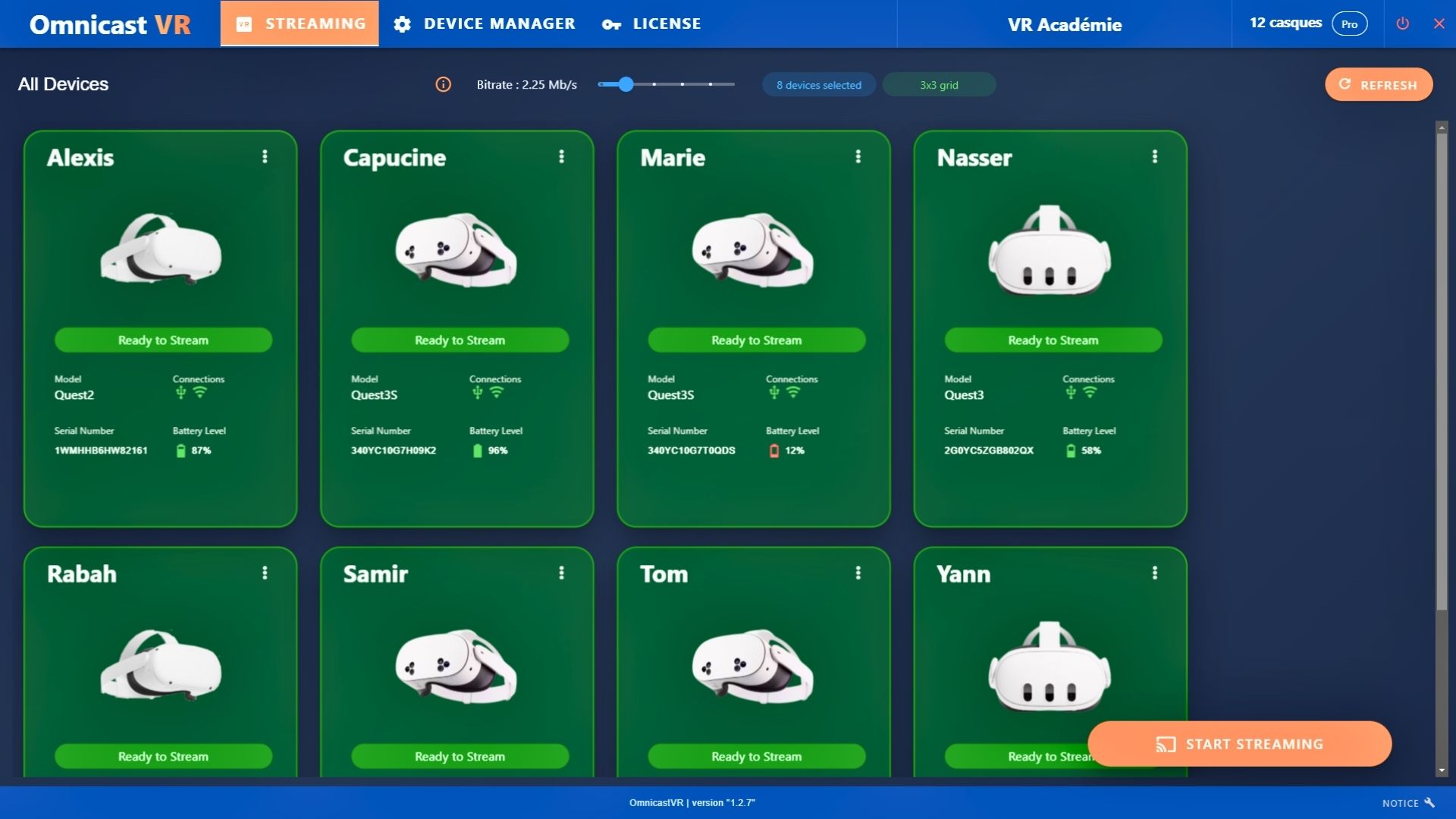Screen dimensions: 1456x819
Task: Open Samir card options menu
Action: pyautogui.click(x=561, y=573)
